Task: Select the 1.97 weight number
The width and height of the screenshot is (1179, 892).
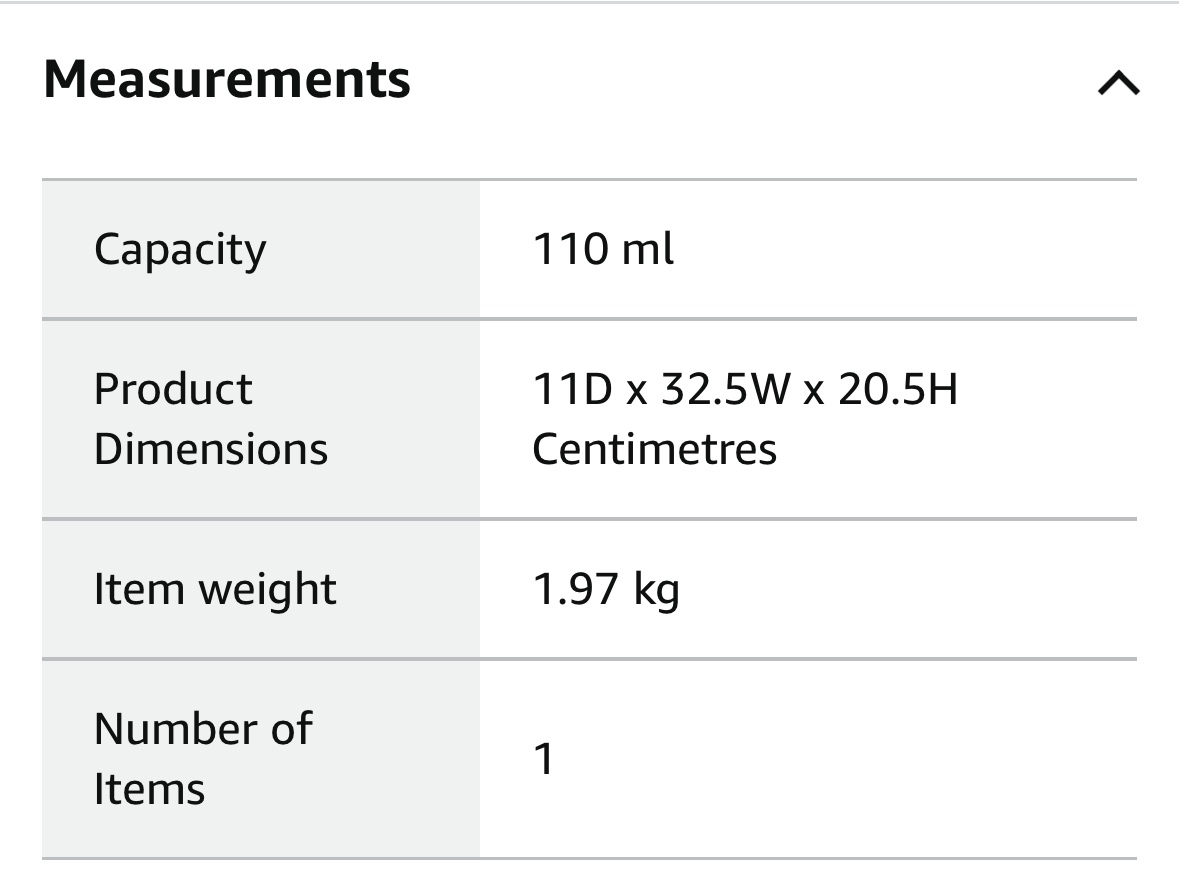Action: pyautogui.click(x=576, y=589)
